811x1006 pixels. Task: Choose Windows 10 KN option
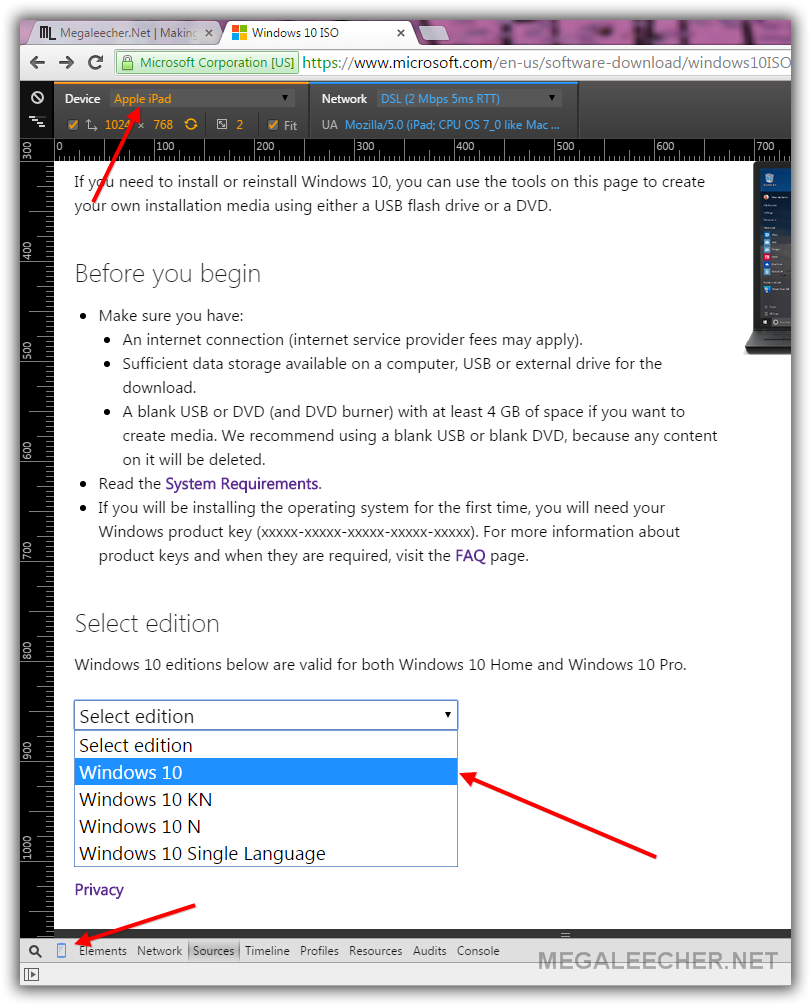266,799
